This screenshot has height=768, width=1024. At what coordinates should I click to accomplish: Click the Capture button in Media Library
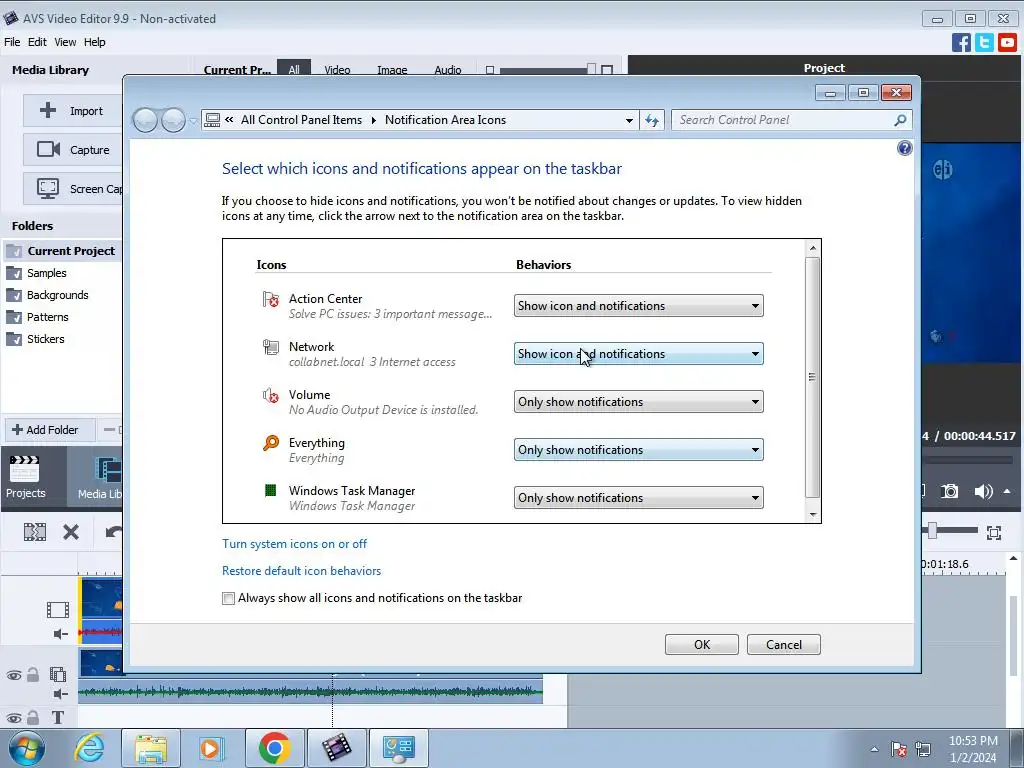click(72, 150)
